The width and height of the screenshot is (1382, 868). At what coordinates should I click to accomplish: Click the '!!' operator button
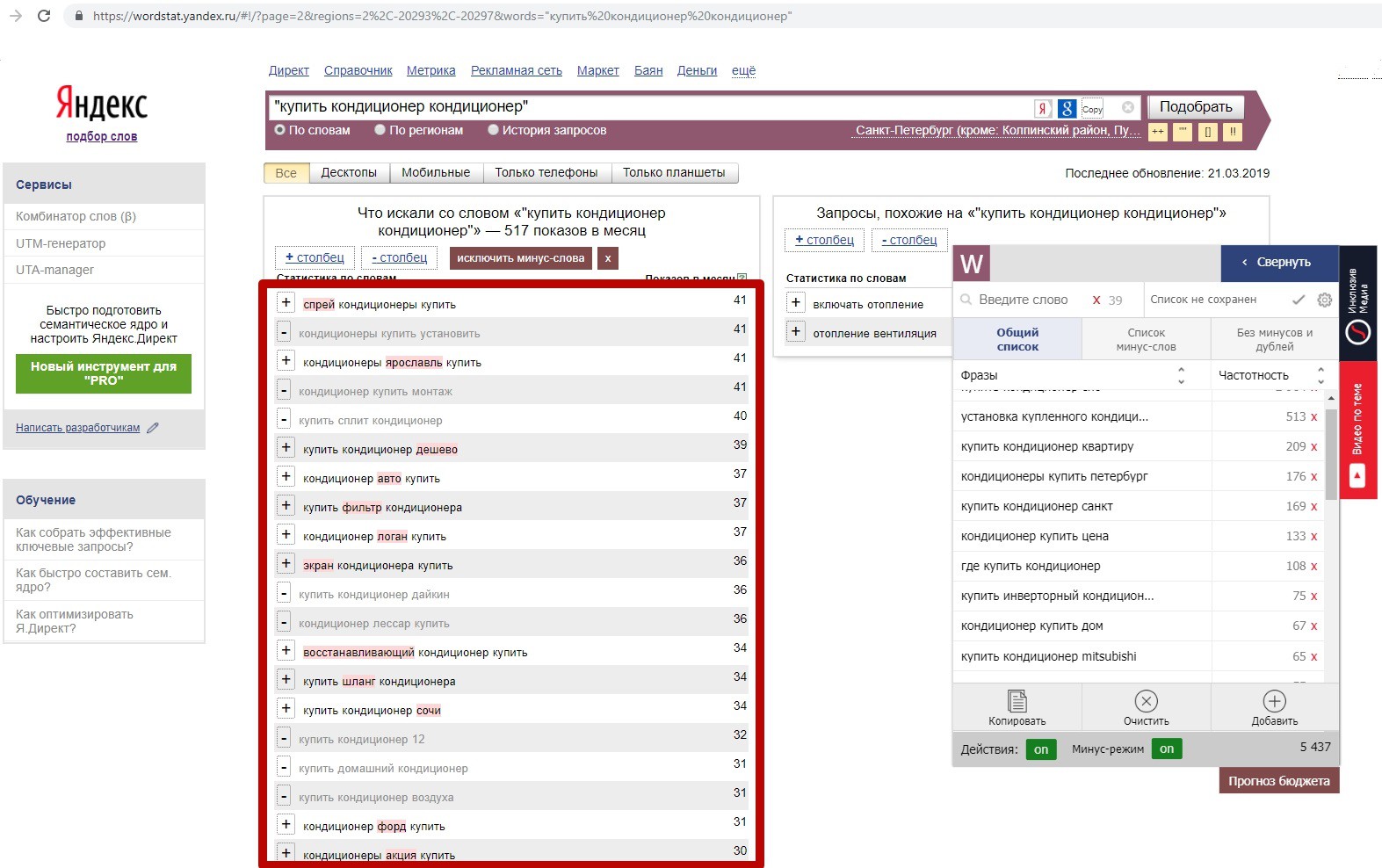coord(1233,132)
